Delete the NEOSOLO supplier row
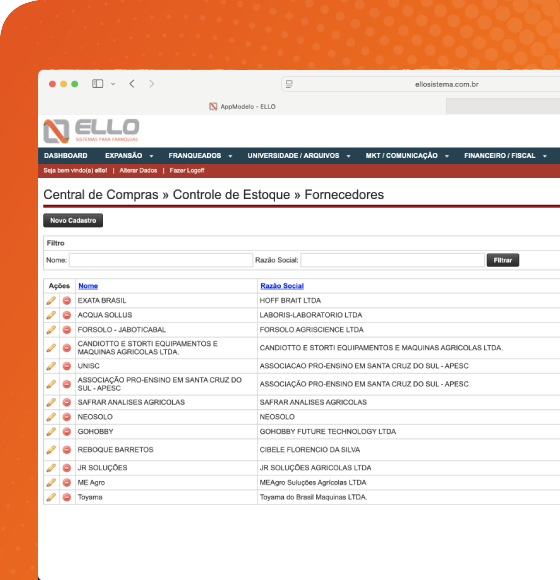 pos(67,417)
